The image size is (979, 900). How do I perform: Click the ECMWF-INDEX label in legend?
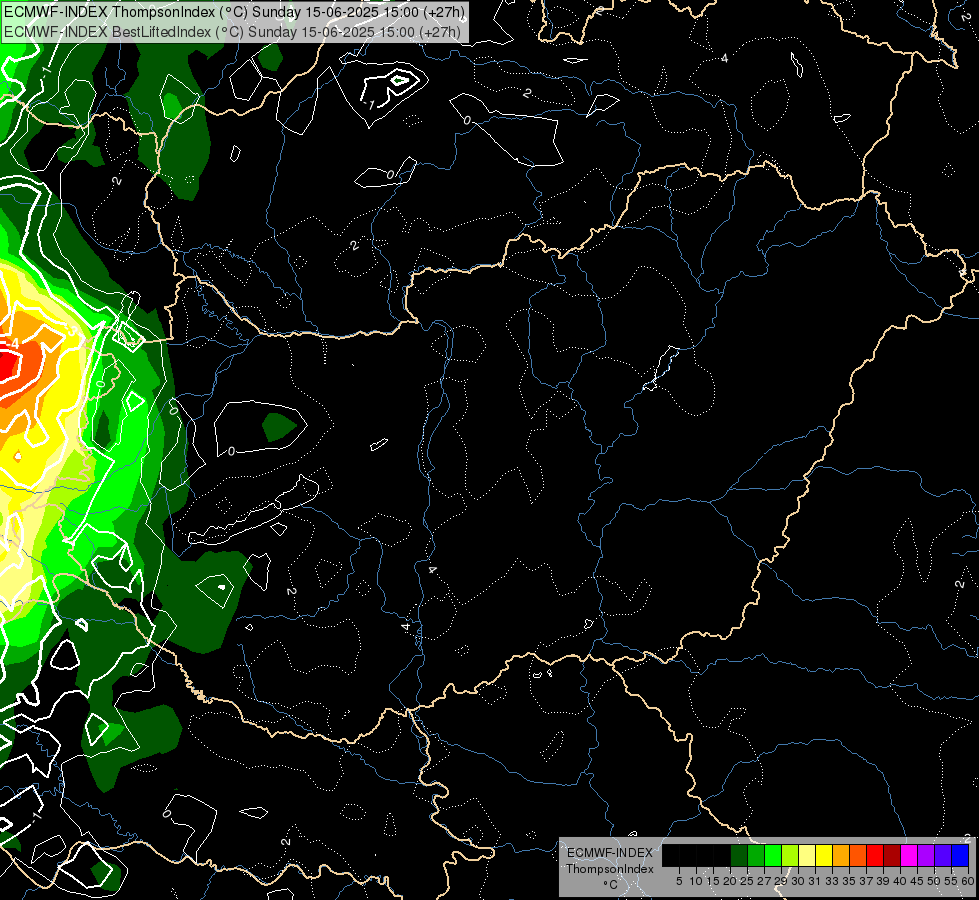pyautogui.click(x=610, y=853)
